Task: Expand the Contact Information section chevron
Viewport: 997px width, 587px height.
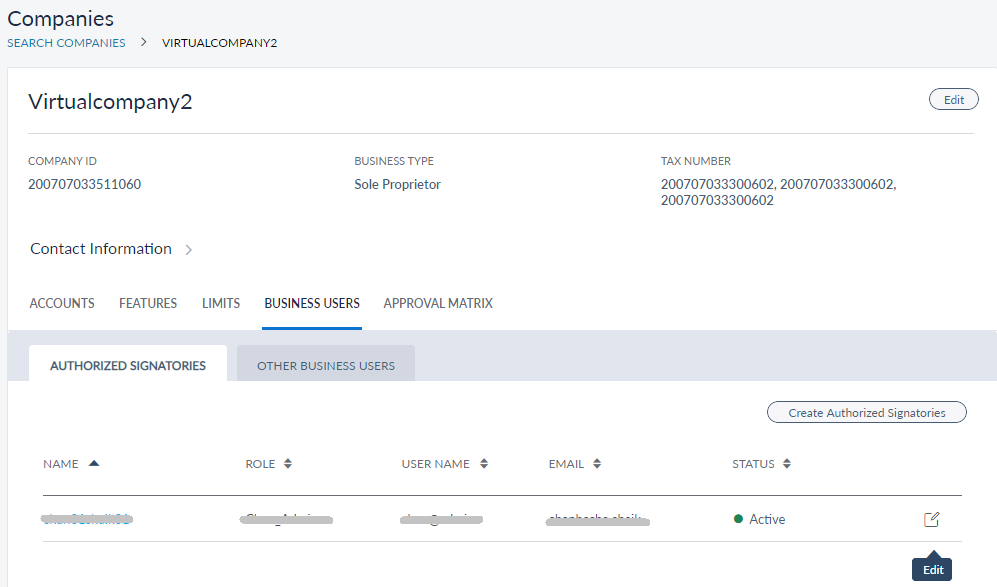Action: (189, 250)
